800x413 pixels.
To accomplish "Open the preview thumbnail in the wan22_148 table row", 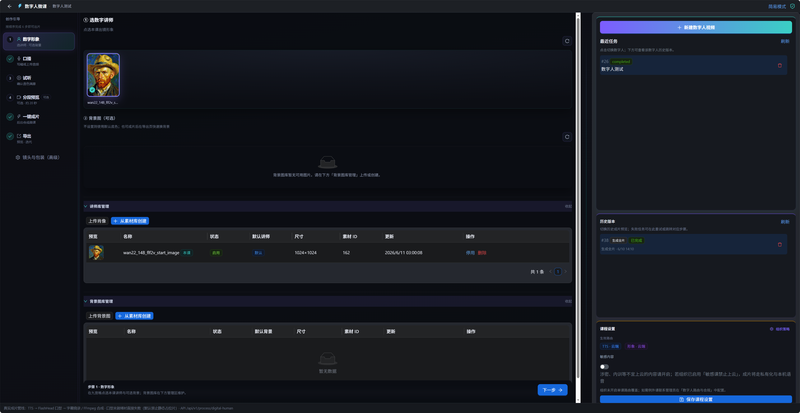I will (x=96, y=253).
